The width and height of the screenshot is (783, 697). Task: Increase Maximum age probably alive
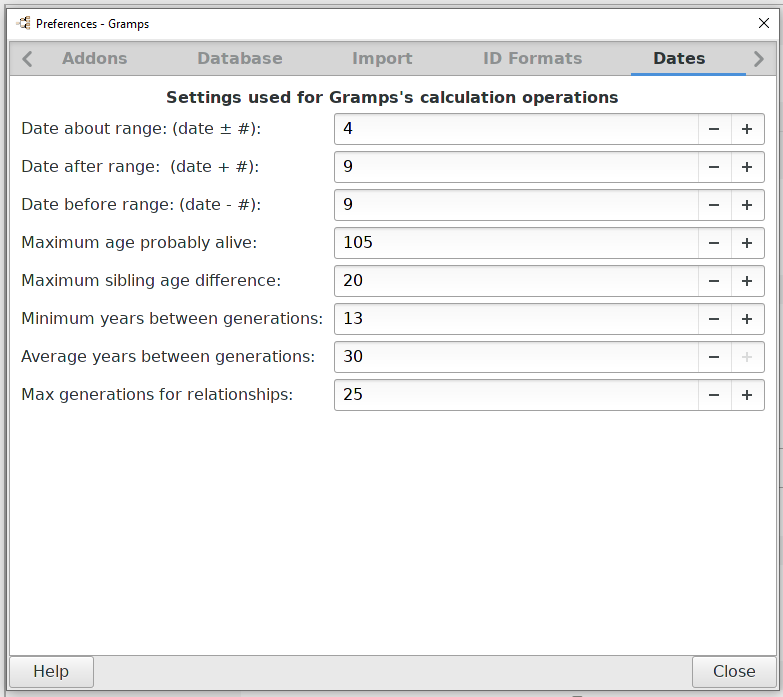pyautogui.click(x=747, y=243)
